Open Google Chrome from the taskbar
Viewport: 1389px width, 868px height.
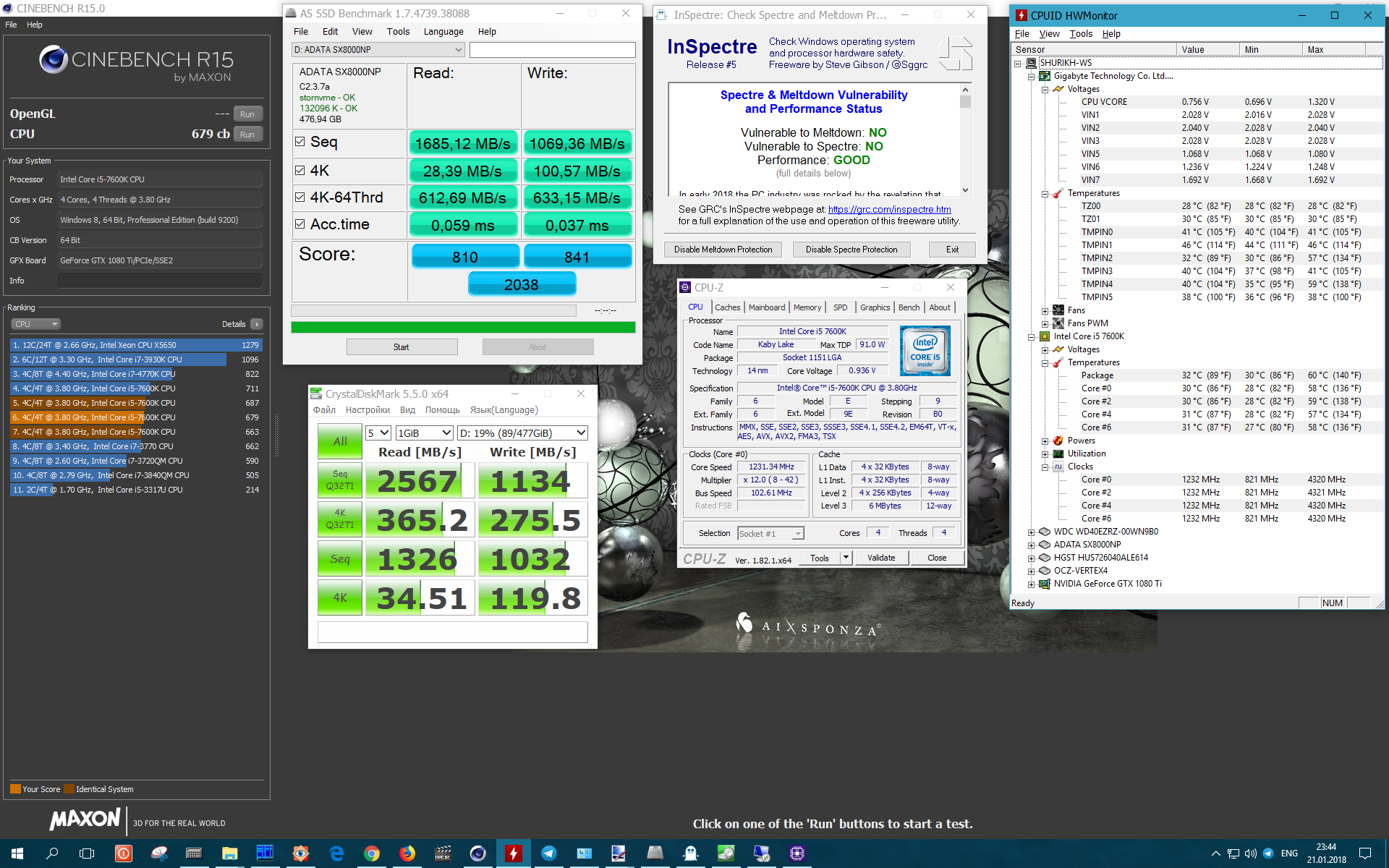point(371,854)
